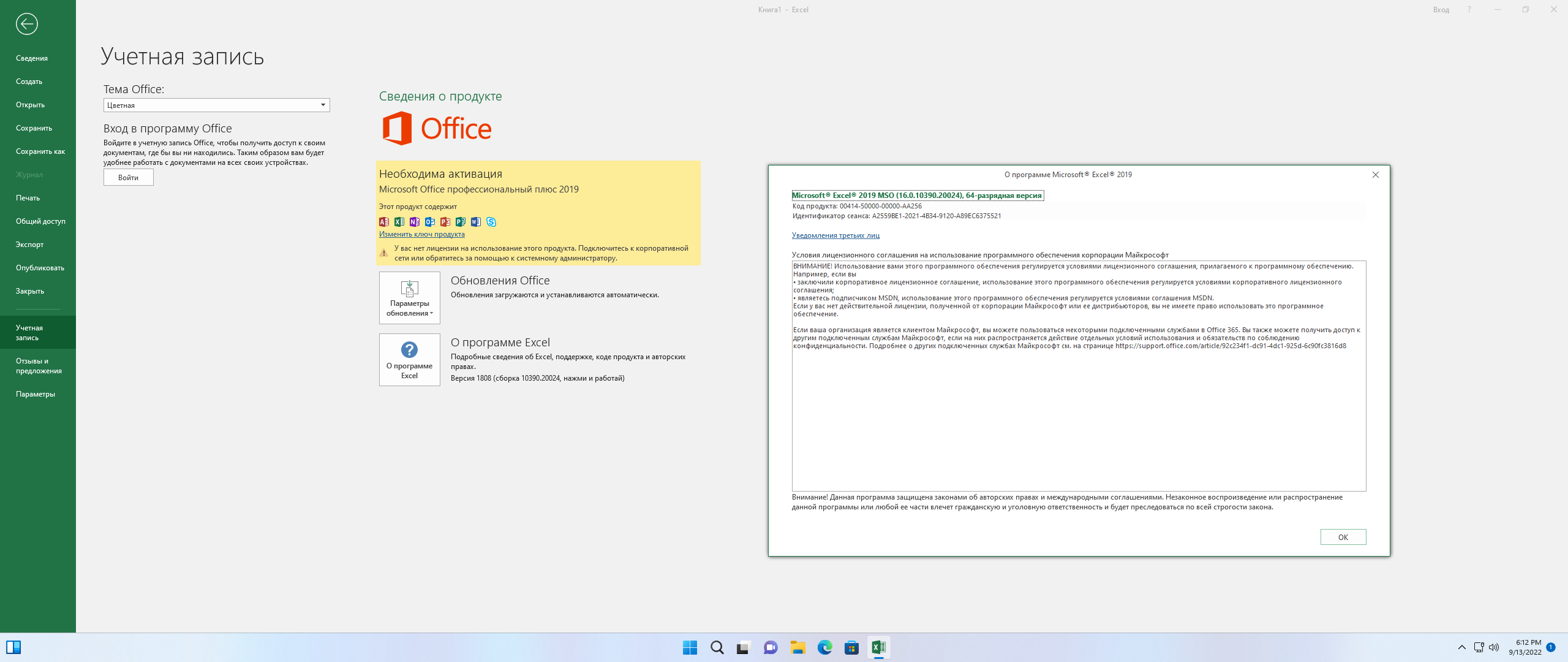This screenshot has height=662, width=1568.
Task: Click the session identifier value in dialog
Action: click(x=937, y=216)
